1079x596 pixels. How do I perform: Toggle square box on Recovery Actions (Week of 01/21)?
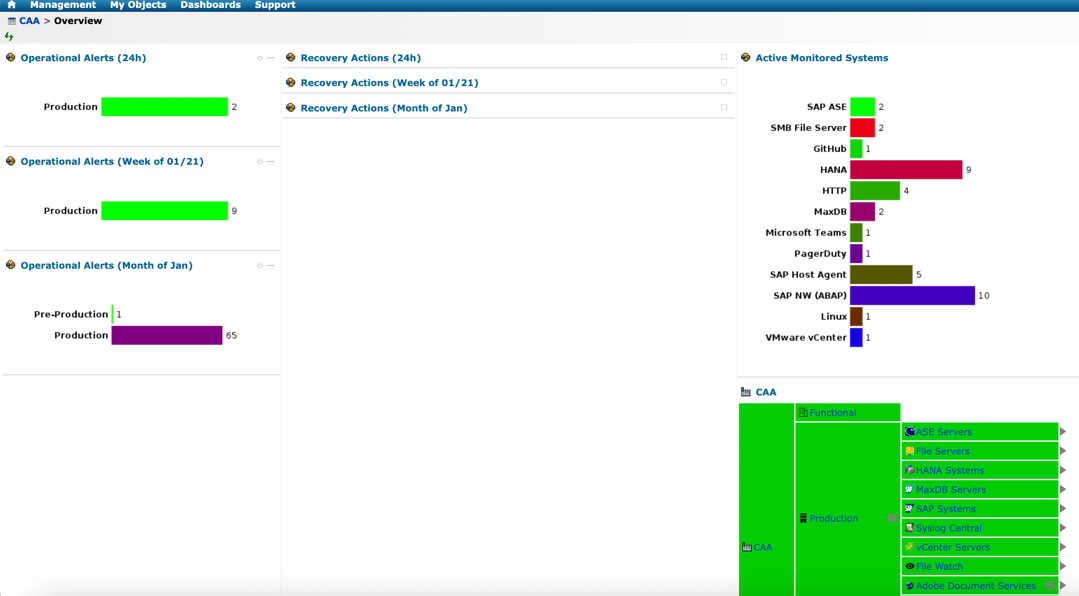point(724,83)
